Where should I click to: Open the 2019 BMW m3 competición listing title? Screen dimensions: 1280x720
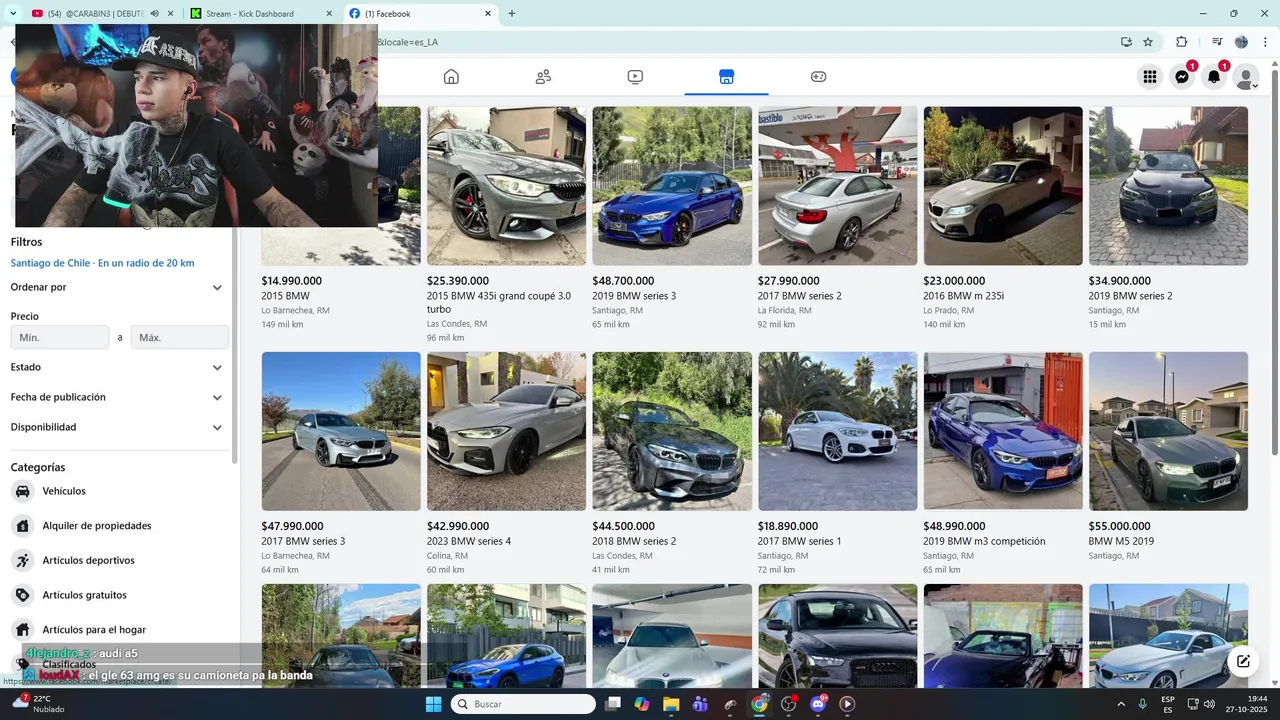click(x=984, y=541)
